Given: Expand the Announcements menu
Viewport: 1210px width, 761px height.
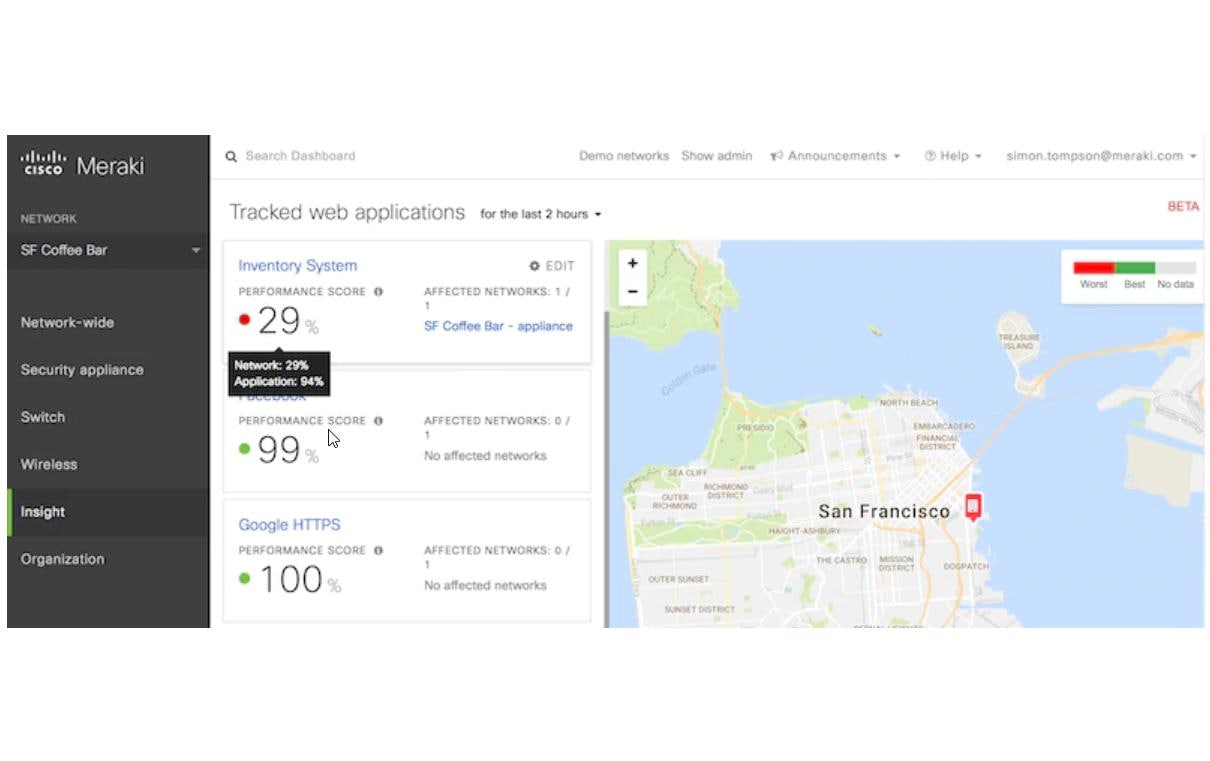Looking at the screenshot, I should click(x=836, y=156).
